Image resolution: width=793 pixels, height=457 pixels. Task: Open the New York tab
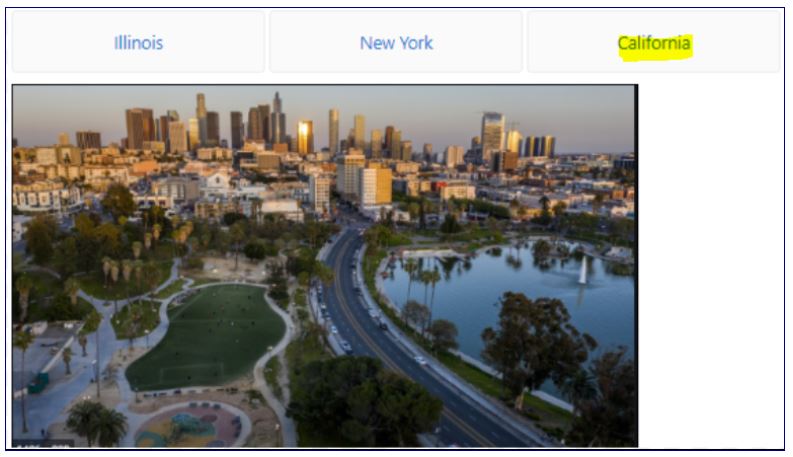[x=396, y=42]
